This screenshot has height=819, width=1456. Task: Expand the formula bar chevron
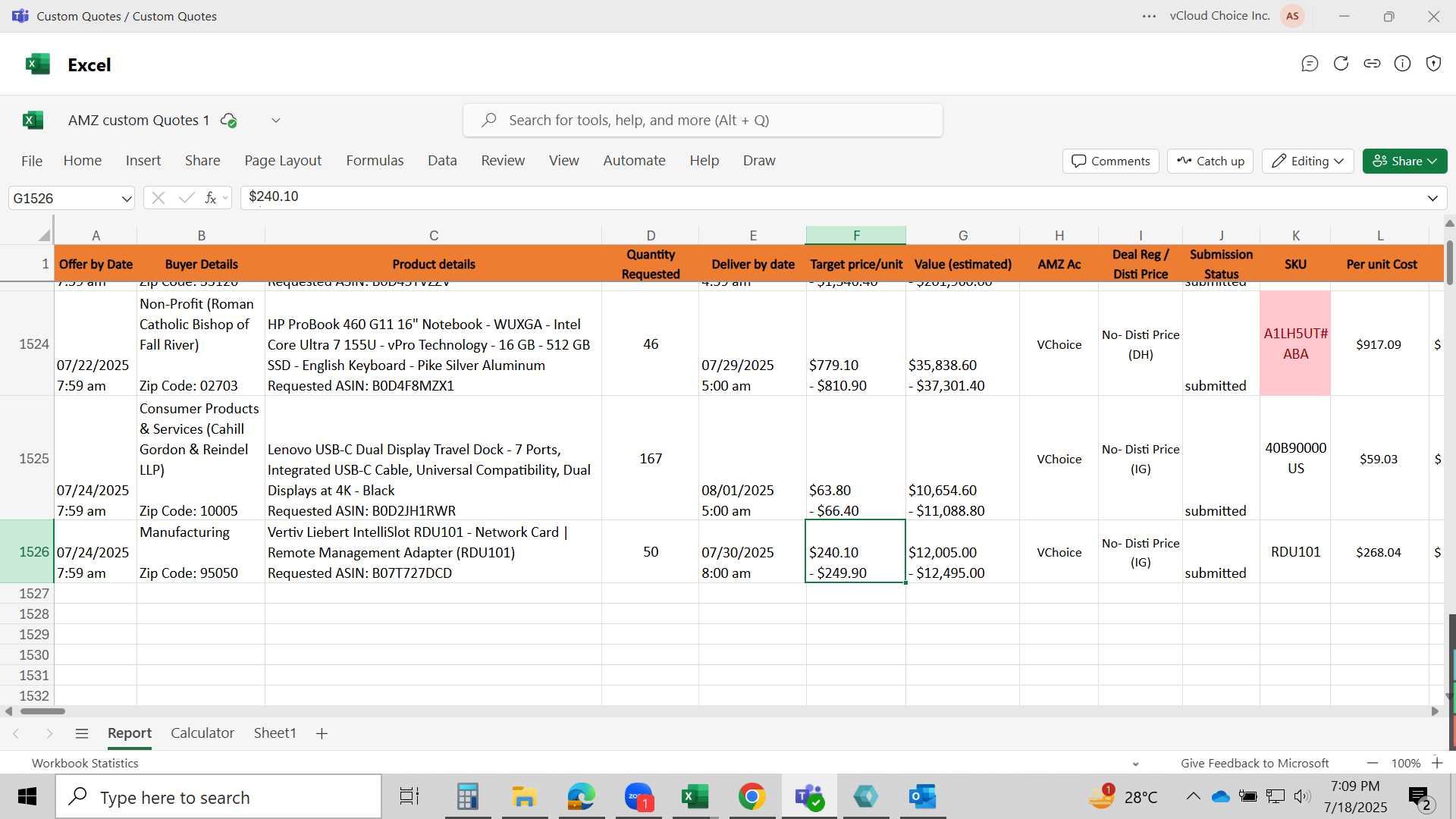pos(1432,199)
